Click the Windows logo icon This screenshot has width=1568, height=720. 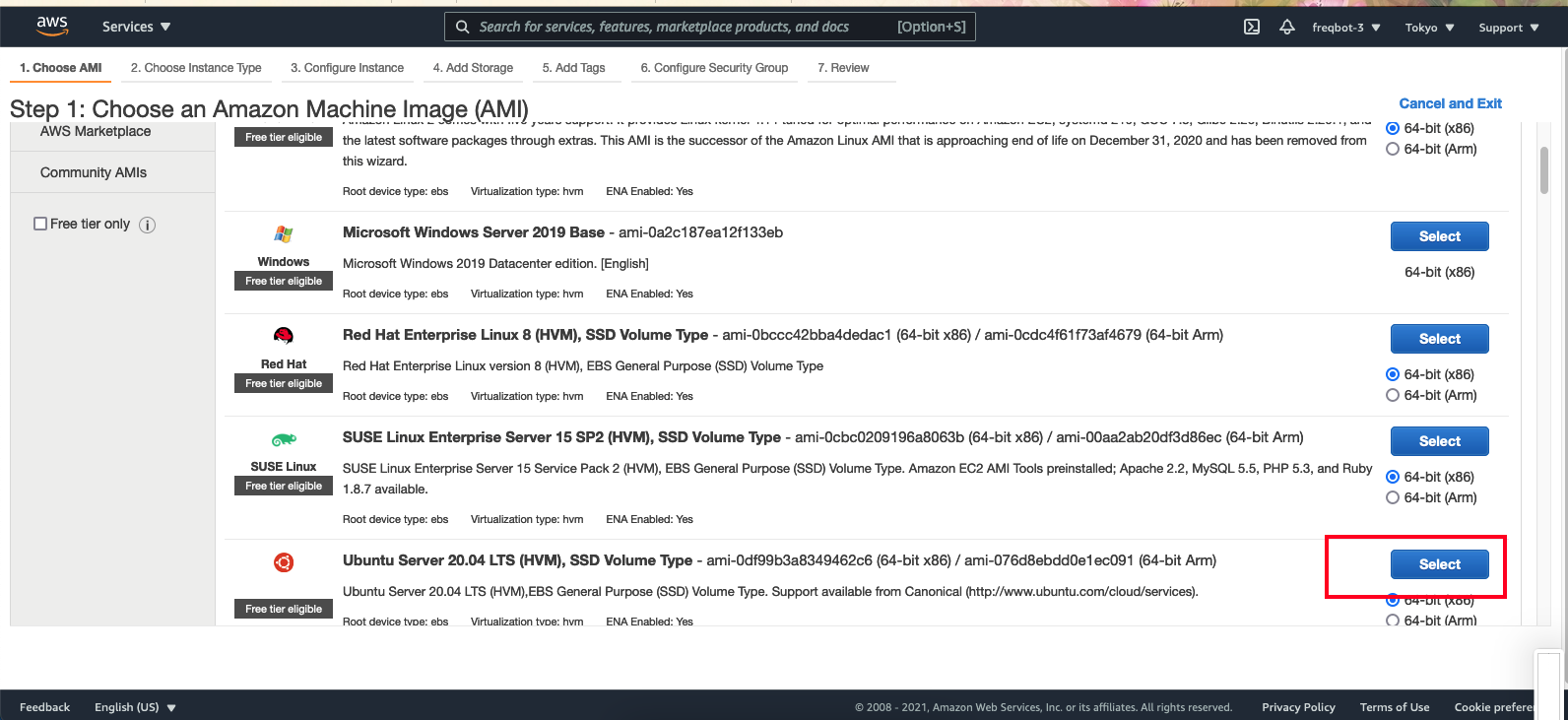pos(284,234)
